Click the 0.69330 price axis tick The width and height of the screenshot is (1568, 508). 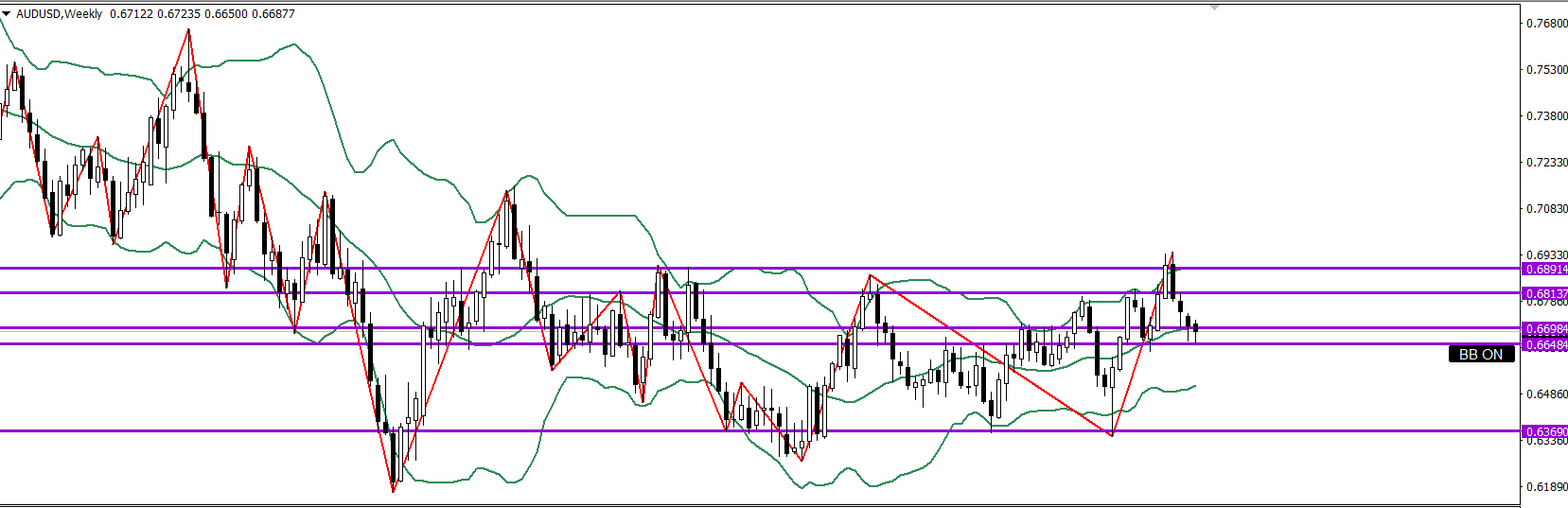pos(1546,255)
